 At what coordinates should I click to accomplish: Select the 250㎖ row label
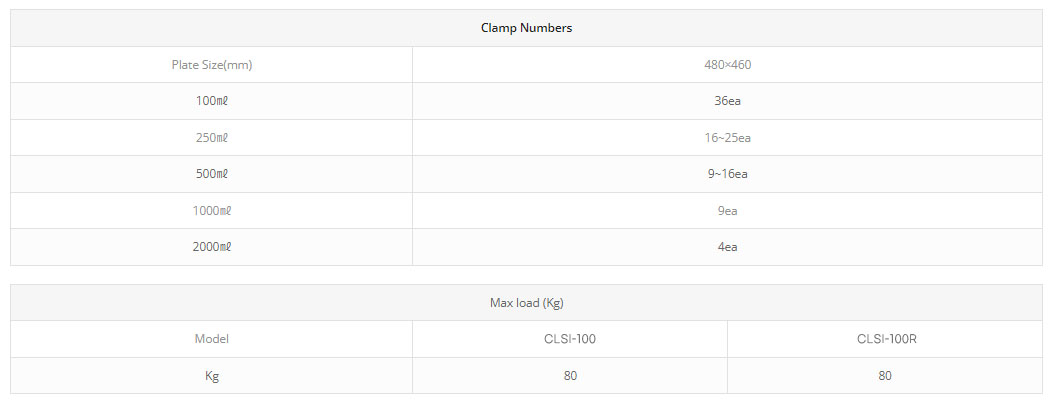click(211, 137)
